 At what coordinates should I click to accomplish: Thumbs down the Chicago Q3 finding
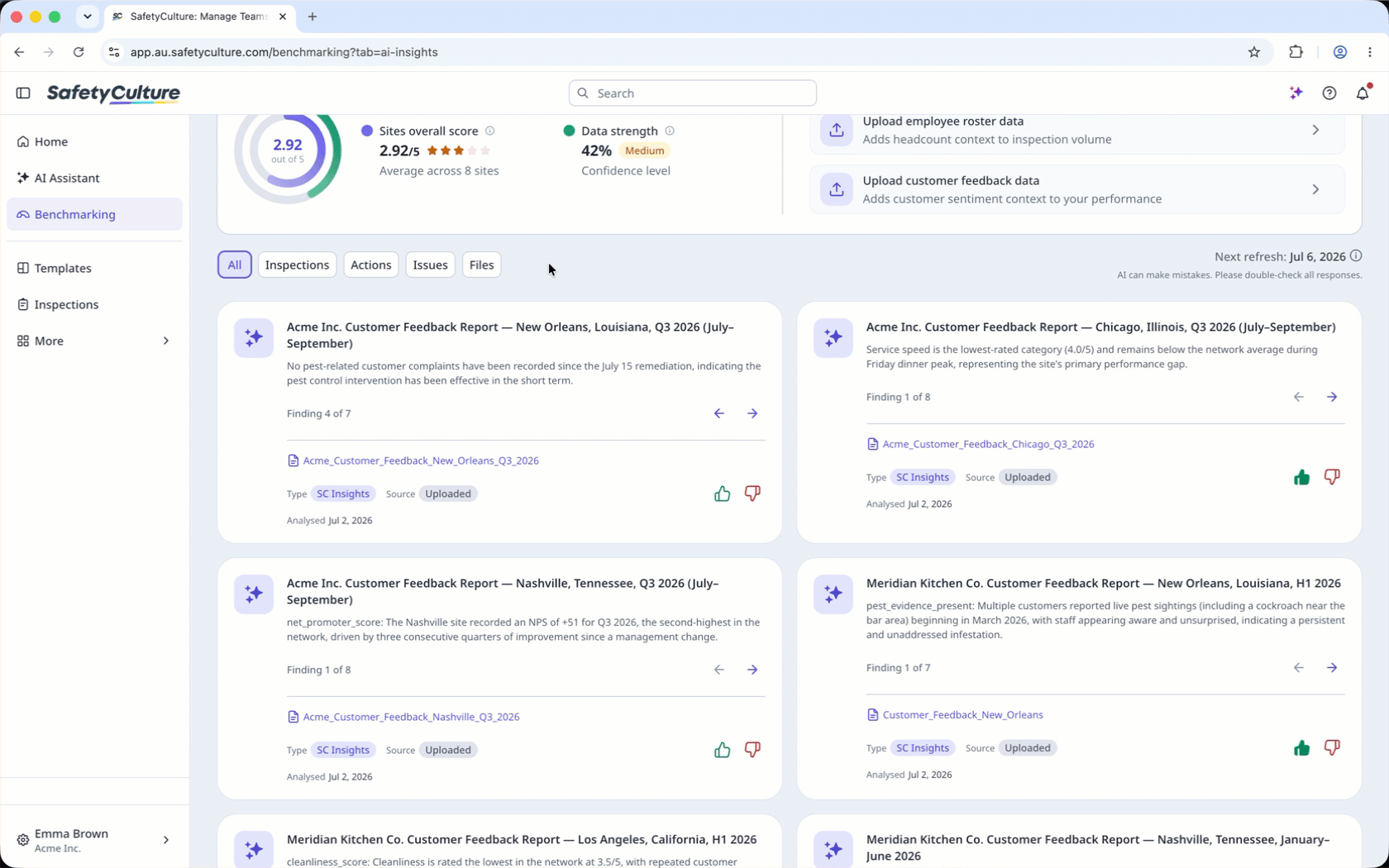click(1332, 477)
